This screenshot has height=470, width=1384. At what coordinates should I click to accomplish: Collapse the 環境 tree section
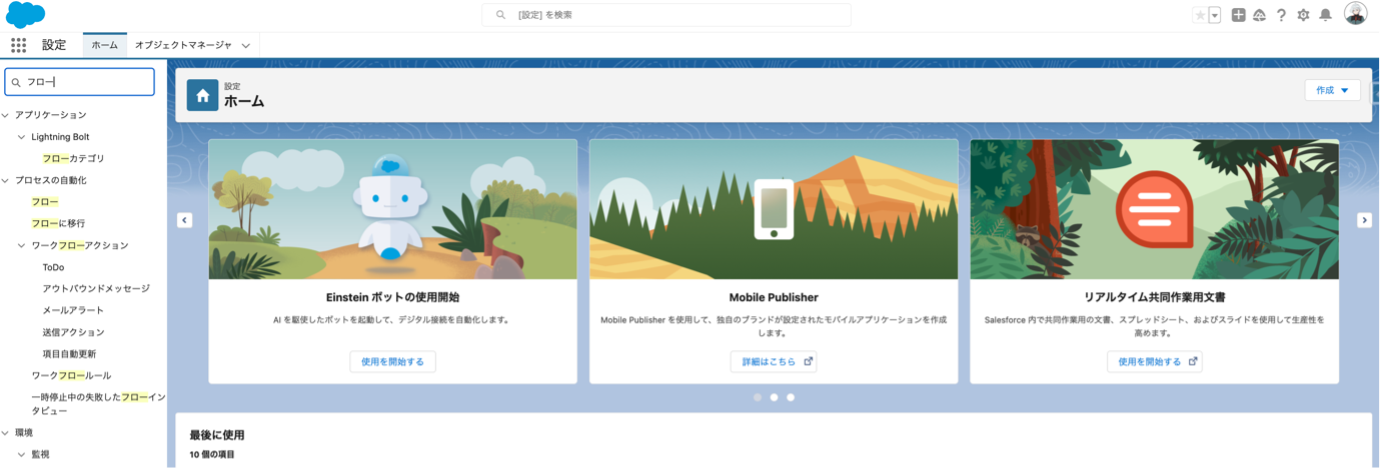coord(6,433)
